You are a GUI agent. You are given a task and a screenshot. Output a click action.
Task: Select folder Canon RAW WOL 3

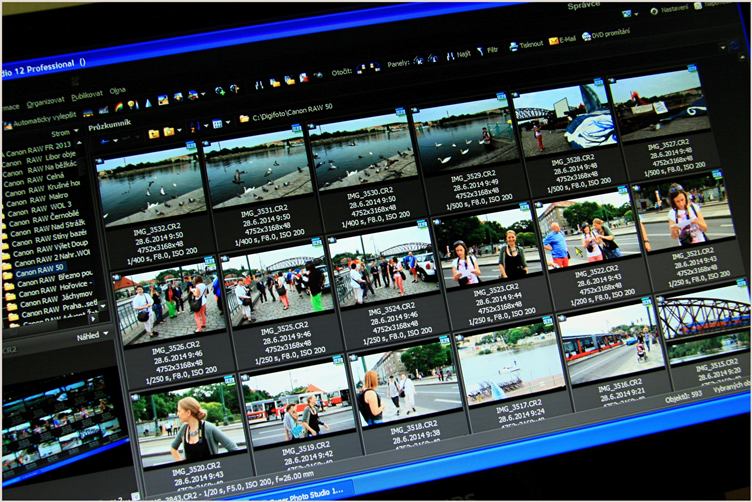tap(39, 210)
